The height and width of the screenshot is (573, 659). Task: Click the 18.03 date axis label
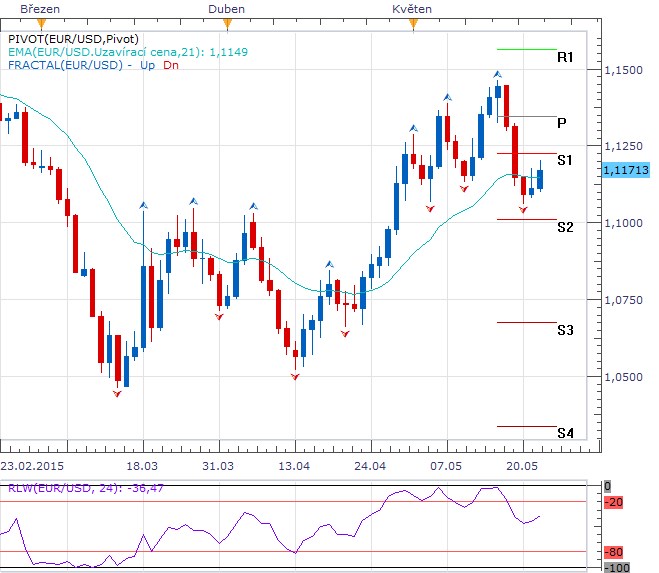click(x=142, y=466)
